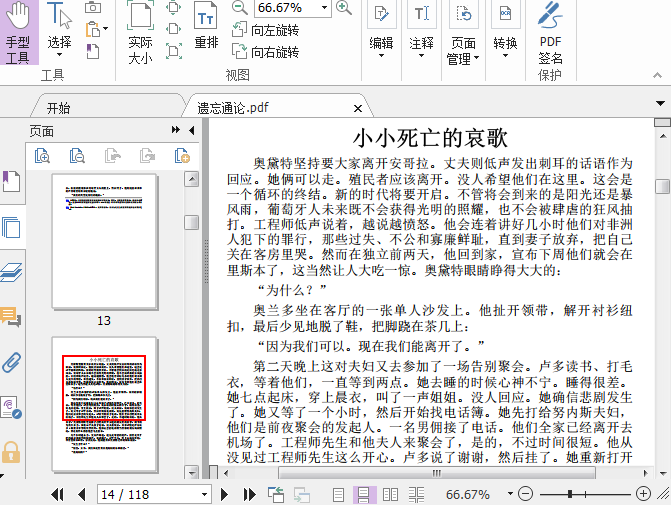The height and width of the screenshot is (505, 671).
Task: Click rotate counterclockwise icon in pages panel
Action: (x=113, y=156)
